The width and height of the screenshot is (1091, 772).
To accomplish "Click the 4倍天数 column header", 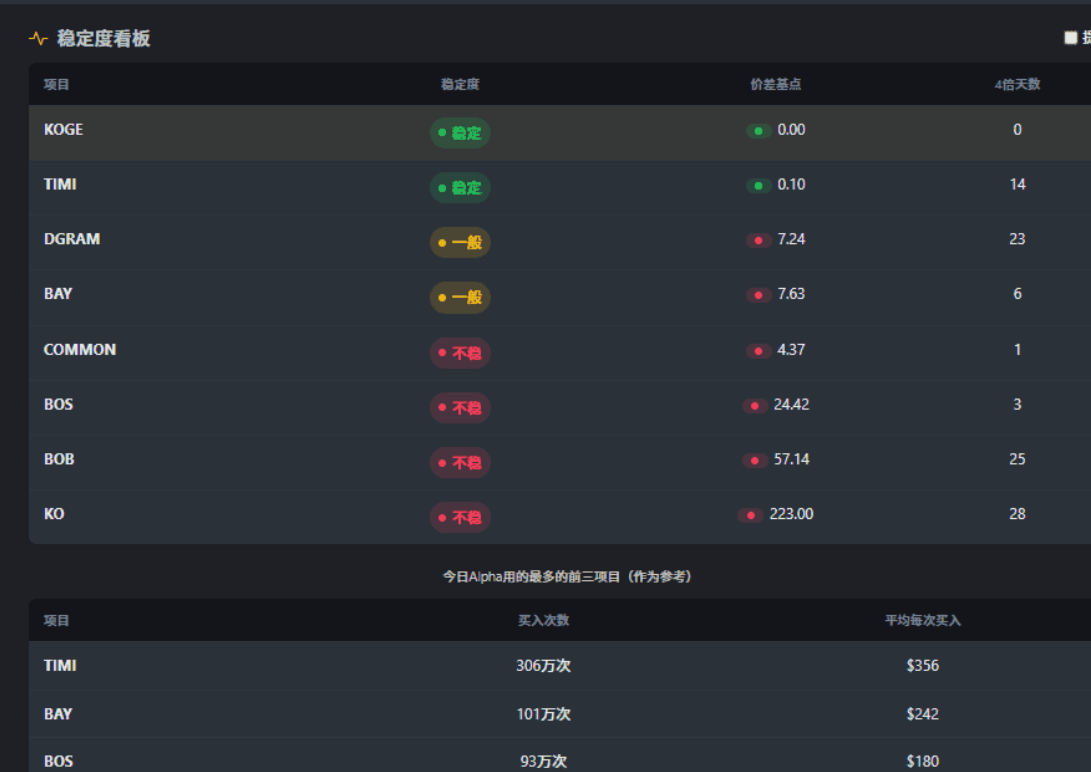I will click(x=1017, y=85).
